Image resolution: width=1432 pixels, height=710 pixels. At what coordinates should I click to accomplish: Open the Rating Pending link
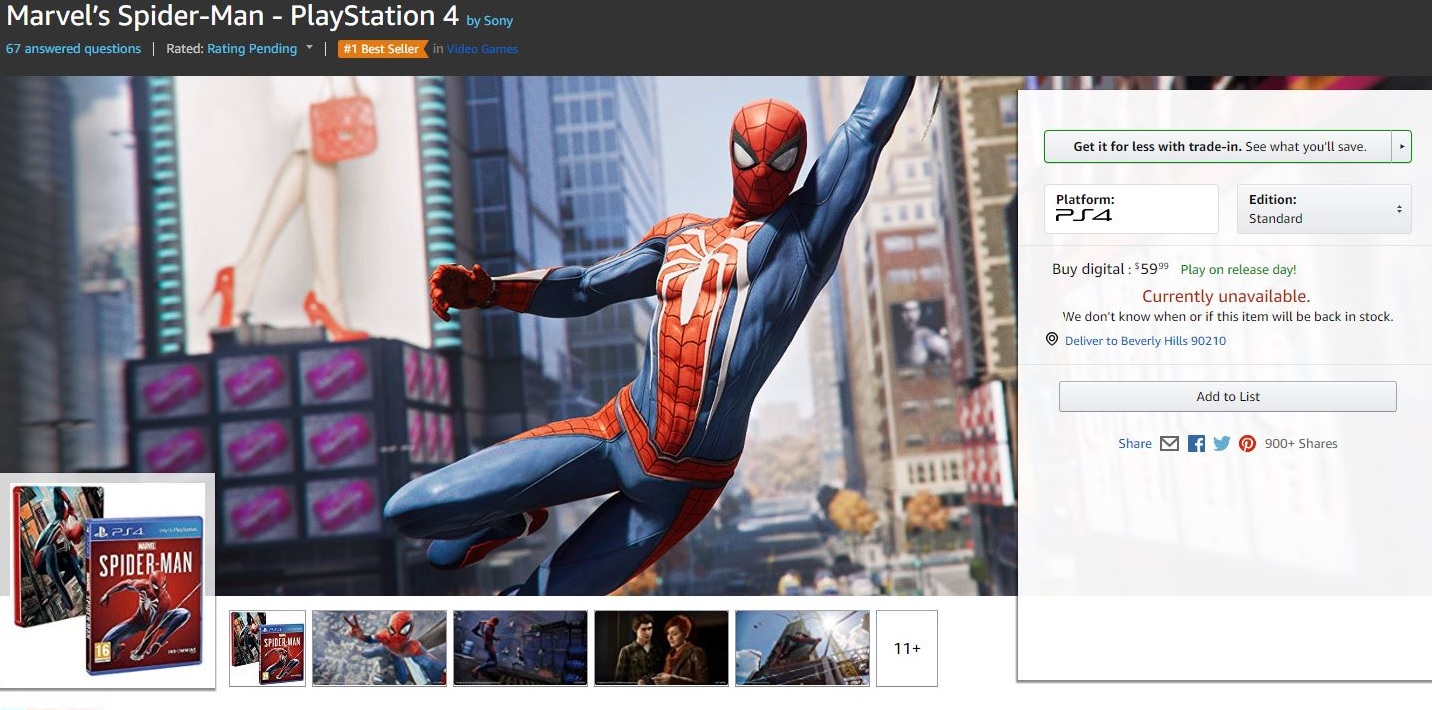click(252, 48)
